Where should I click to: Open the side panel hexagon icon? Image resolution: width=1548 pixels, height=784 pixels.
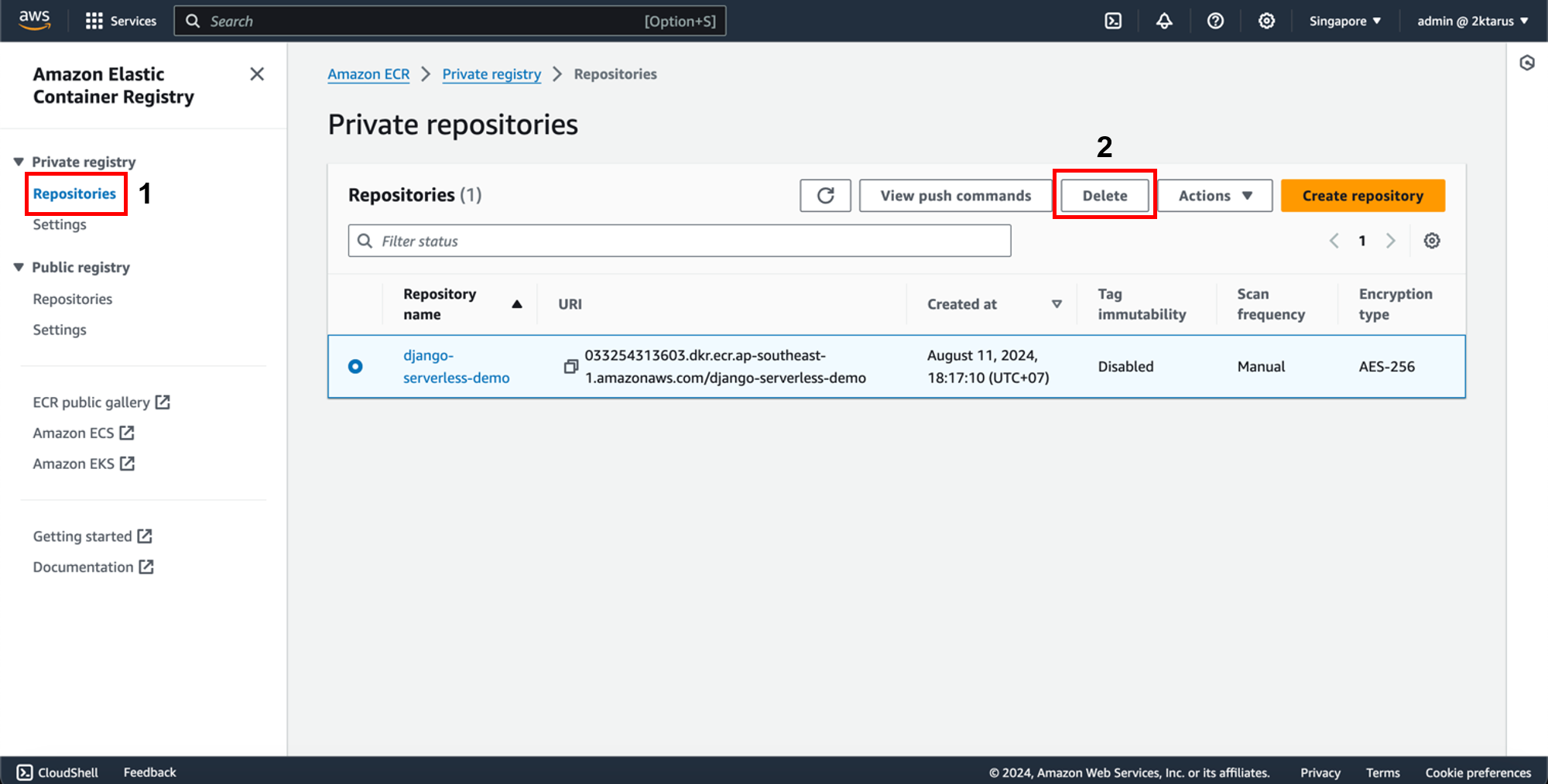(1527, 63)
